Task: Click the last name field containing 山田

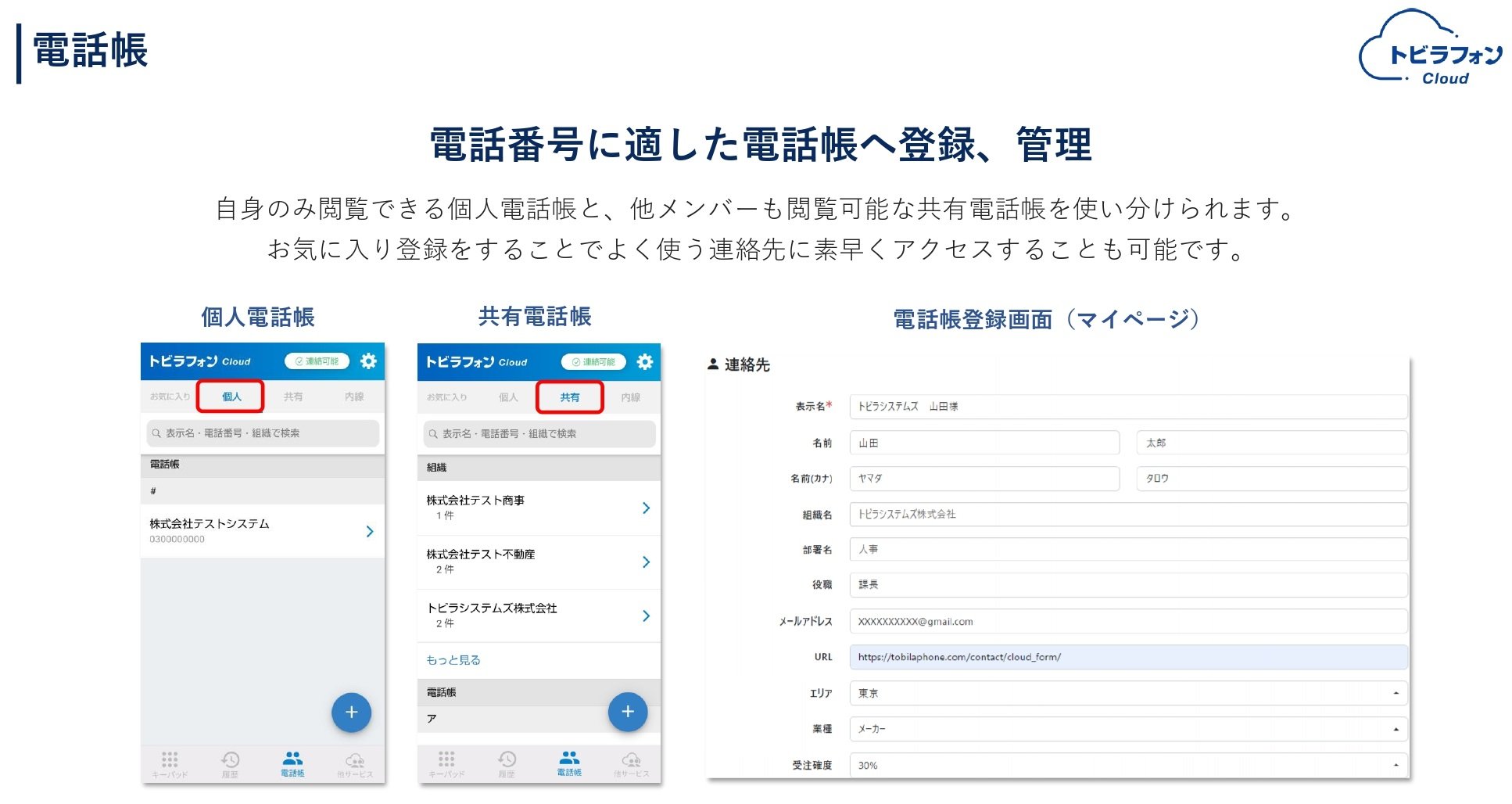Action: point(984,443)
